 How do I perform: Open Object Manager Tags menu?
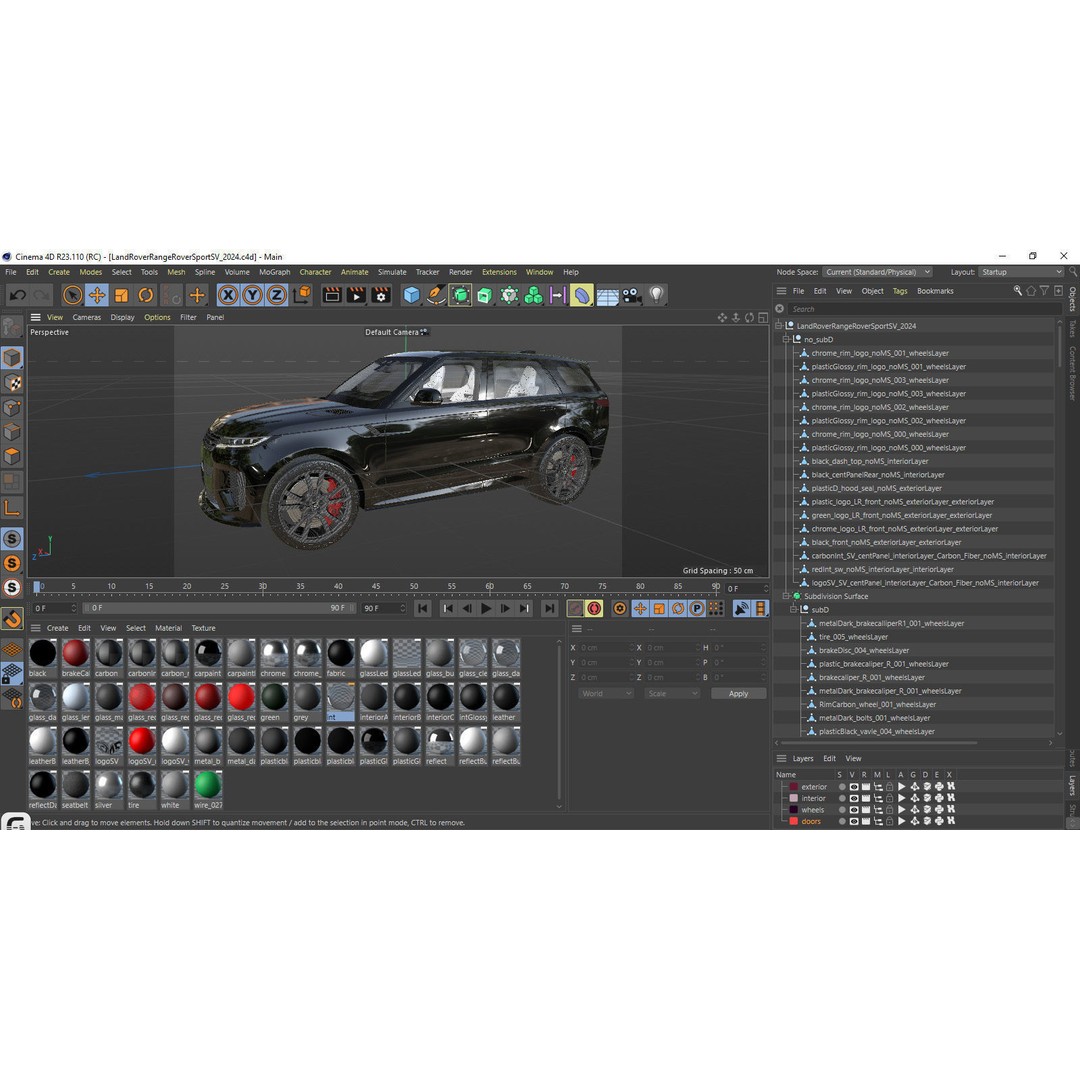point(900,291)
